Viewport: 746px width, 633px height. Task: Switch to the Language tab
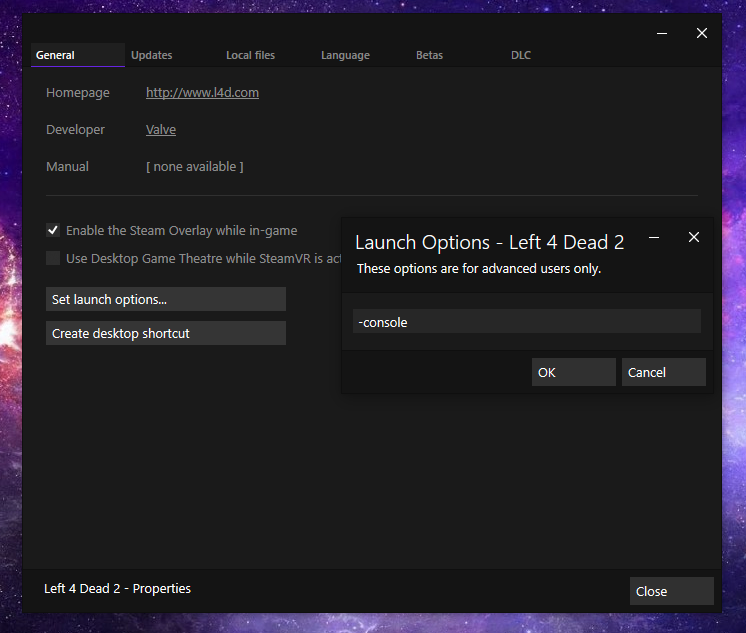click(345, 55)
